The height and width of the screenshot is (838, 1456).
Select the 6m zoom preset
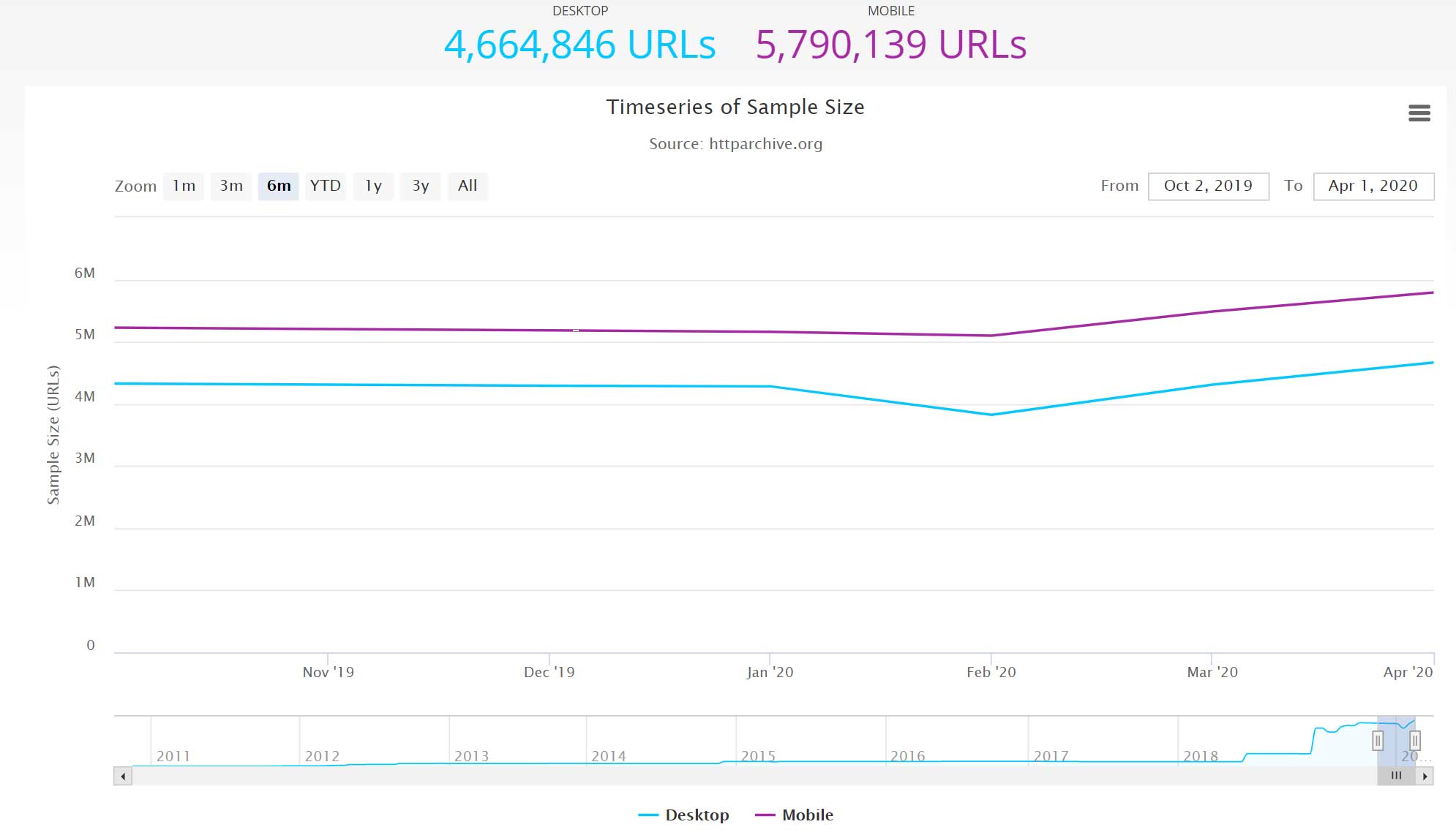[x=278, y=186]
